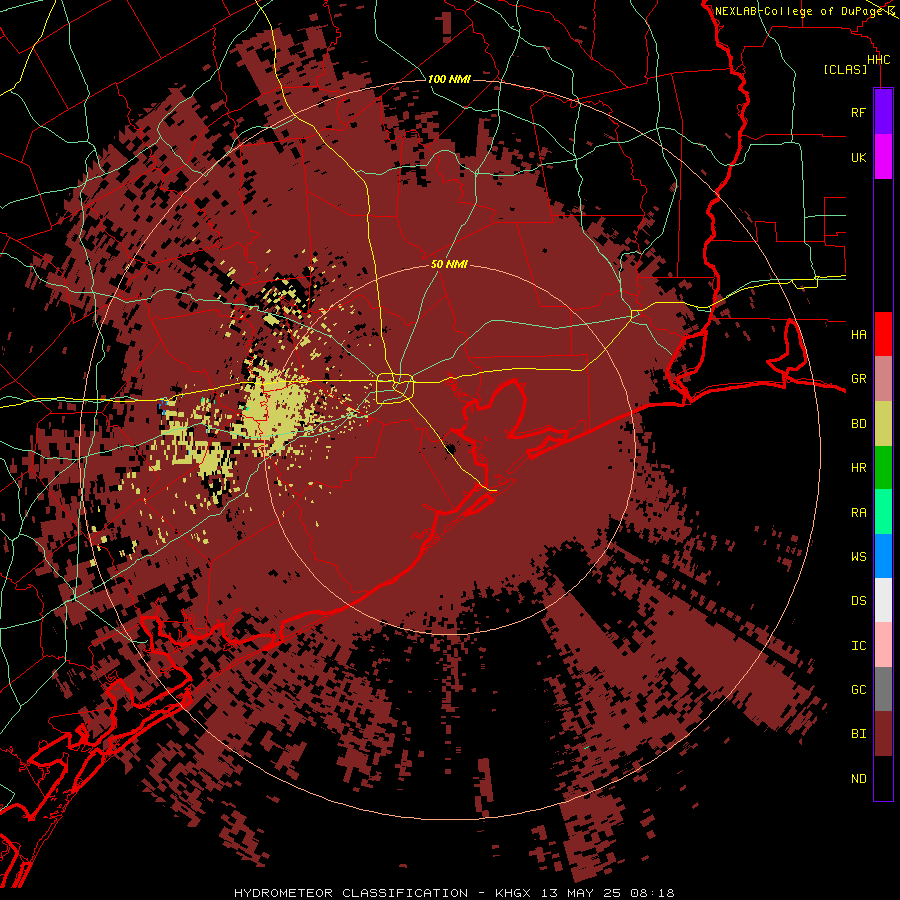Screen dimensions: 900x900
Task: Click the [CLAS] units label
Action: pyautogui.click(x=845, y=69)
